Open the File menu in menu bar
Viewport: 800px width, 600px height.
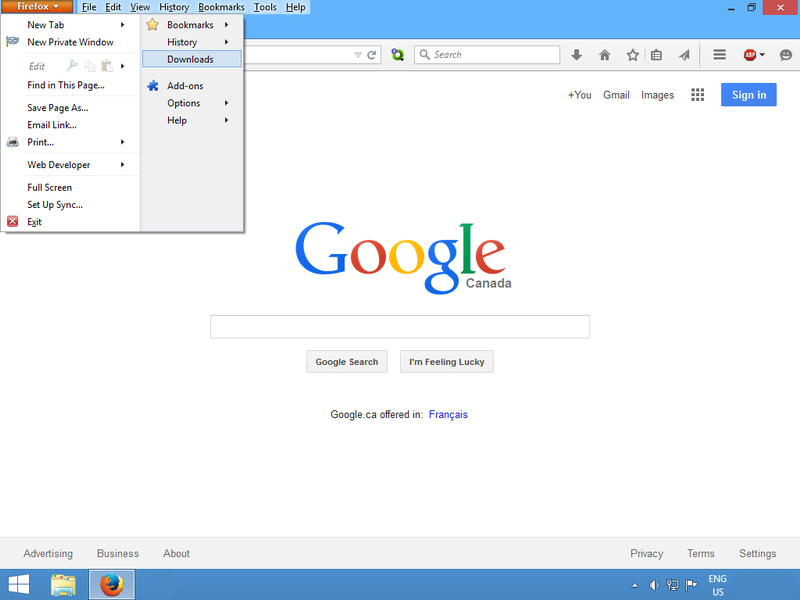click(89, 7)
